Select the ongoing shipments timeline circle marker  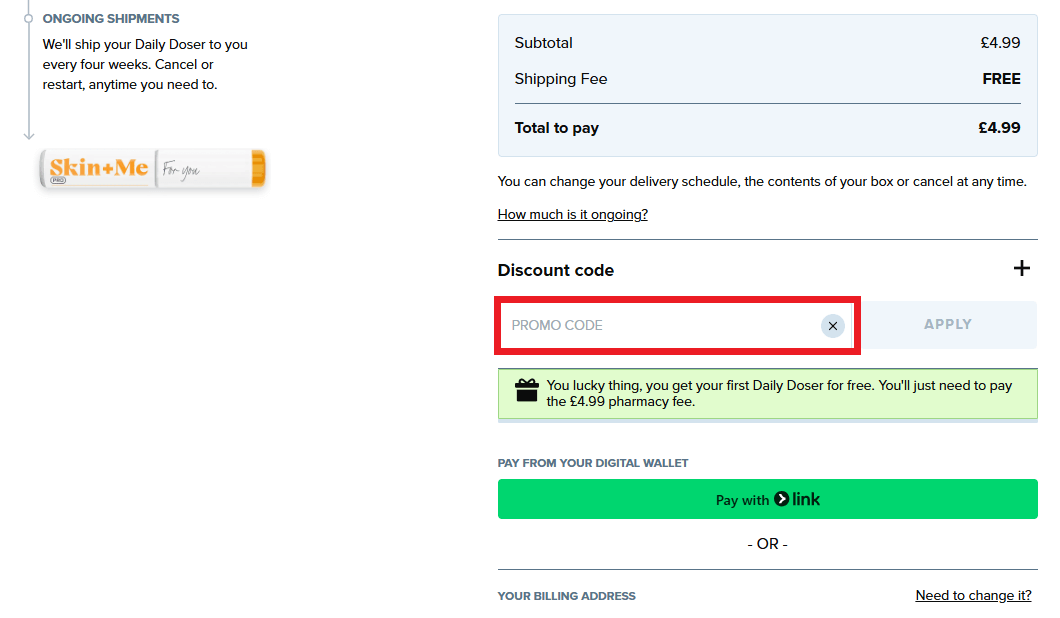point(29,18)
